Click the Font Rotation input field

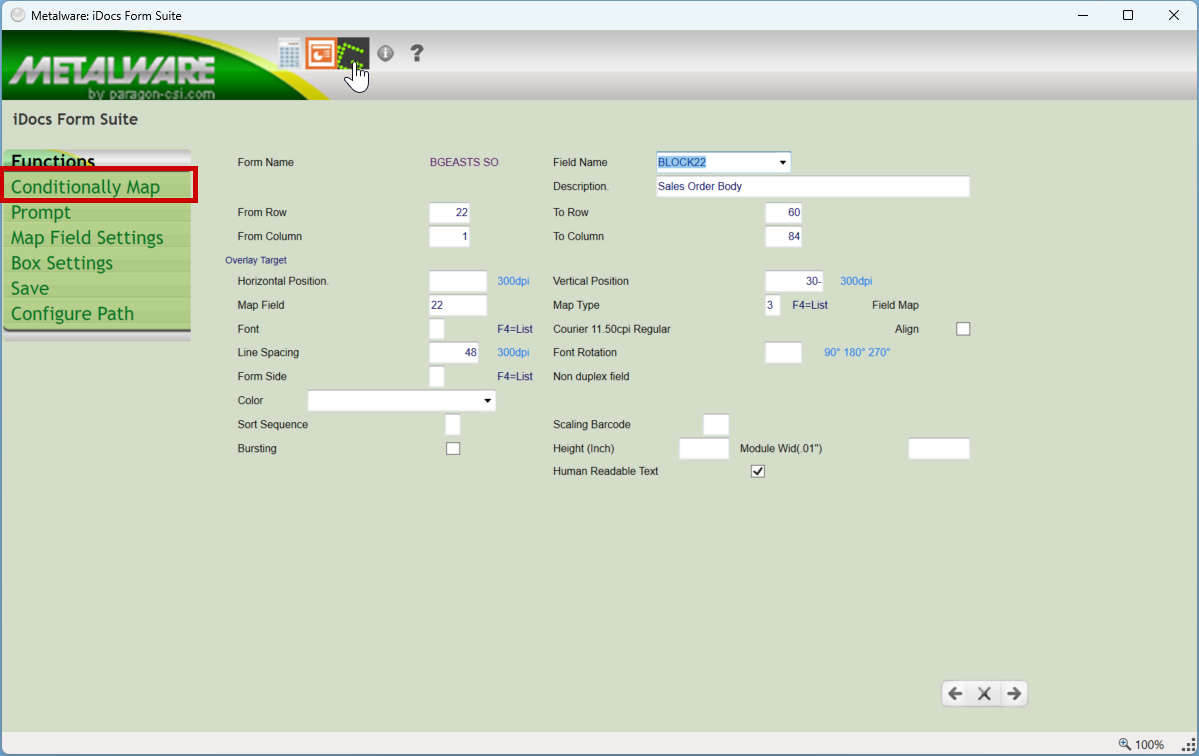coord(784,352)
